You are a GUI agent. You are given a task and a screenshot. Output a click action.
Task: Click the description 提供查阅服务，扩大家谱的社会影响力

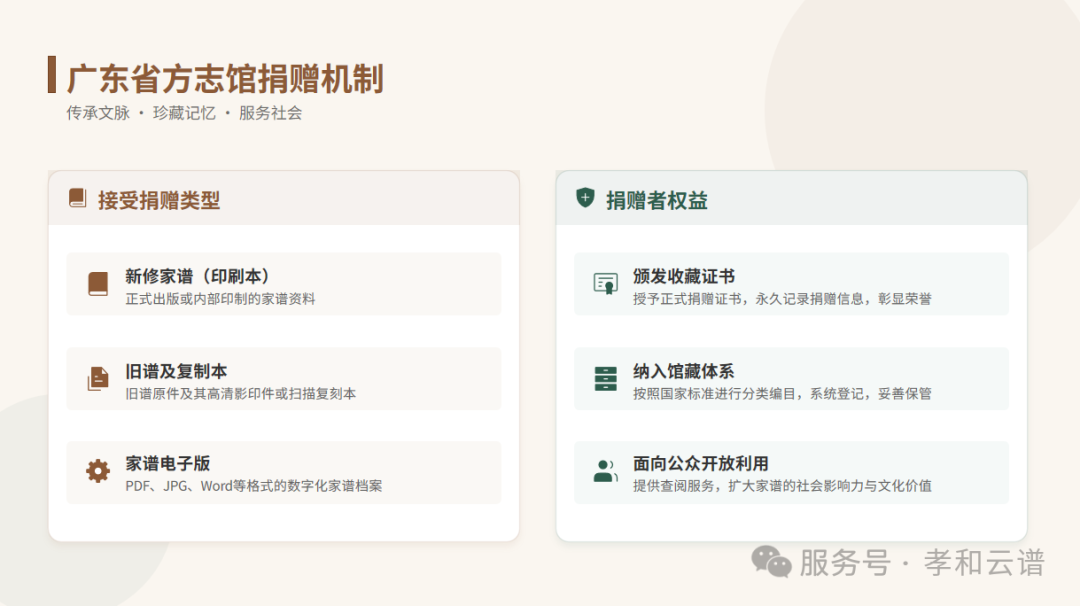782,486
